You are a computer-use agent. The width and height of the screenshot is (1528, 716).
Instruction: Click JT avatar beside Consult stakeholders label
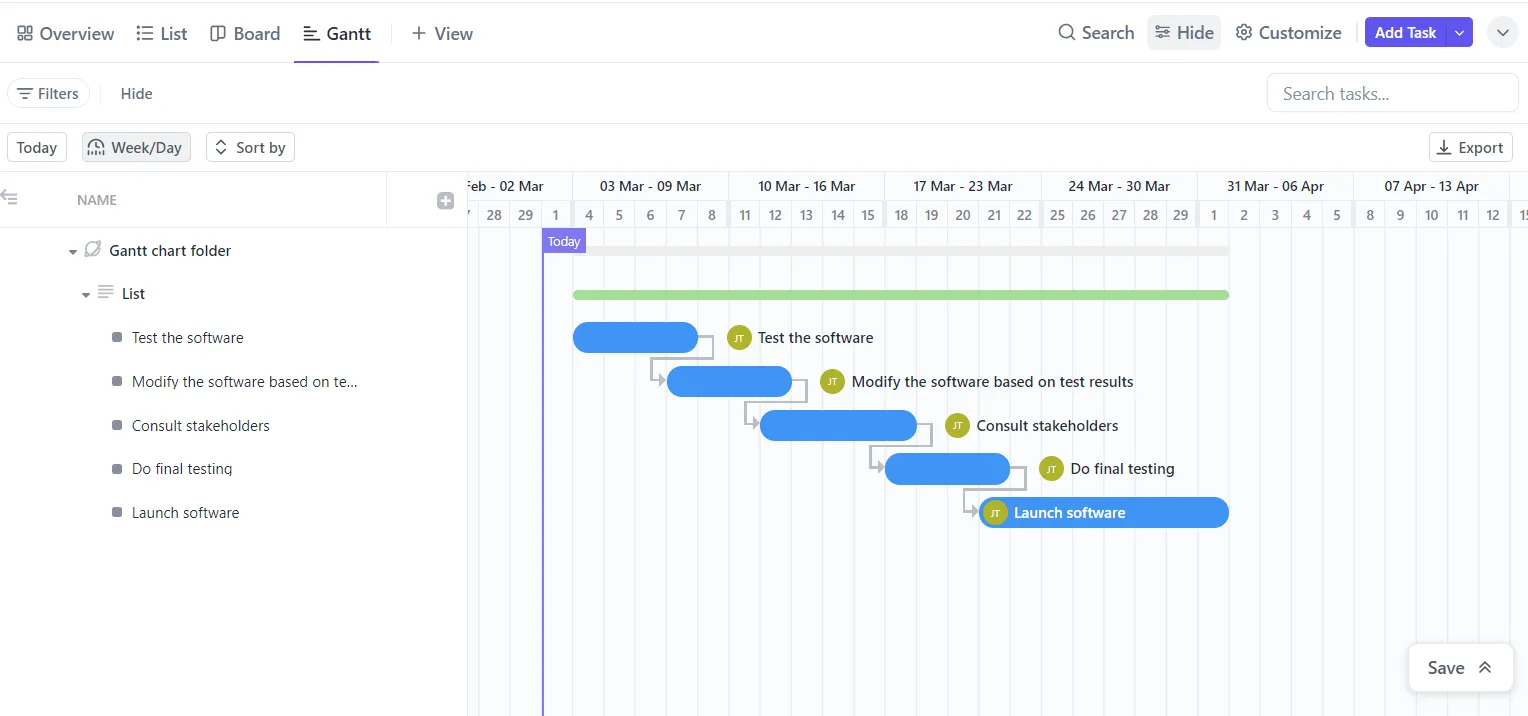click(x=957, y=425)
